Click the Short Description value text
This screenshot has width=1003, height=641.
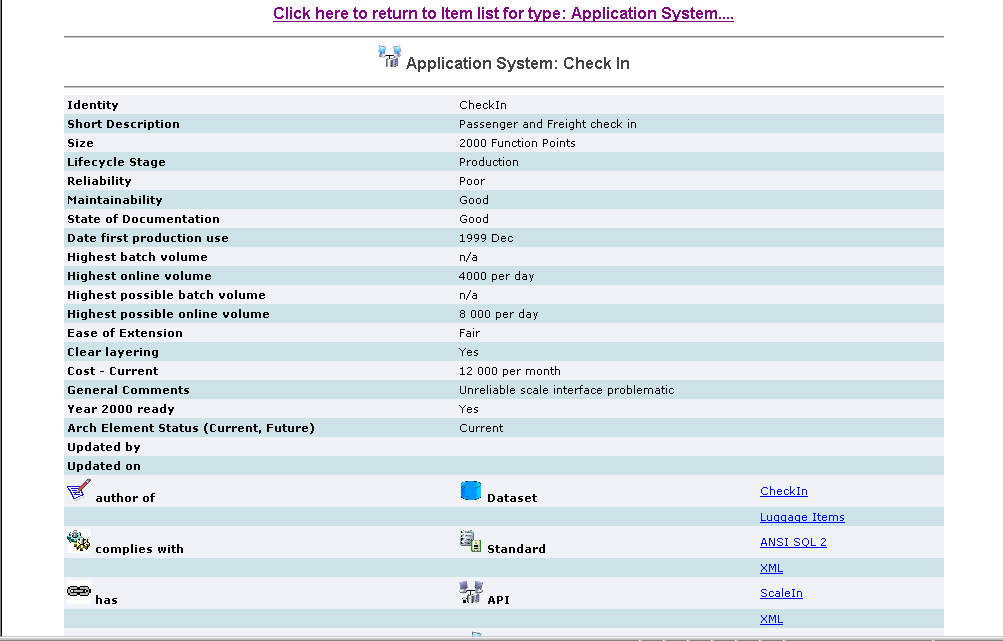[x=547, y=124]
